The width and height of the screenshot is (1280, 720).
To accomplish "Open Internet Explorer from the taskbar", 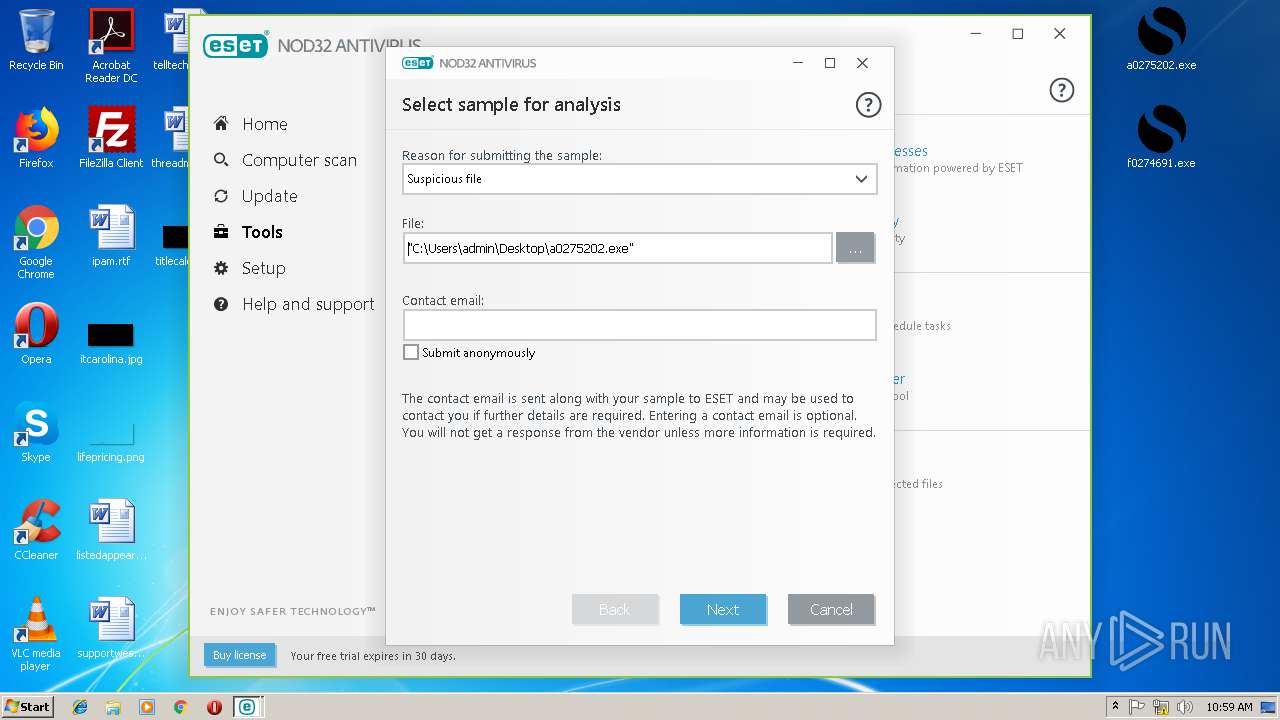I will coord(80,707).
